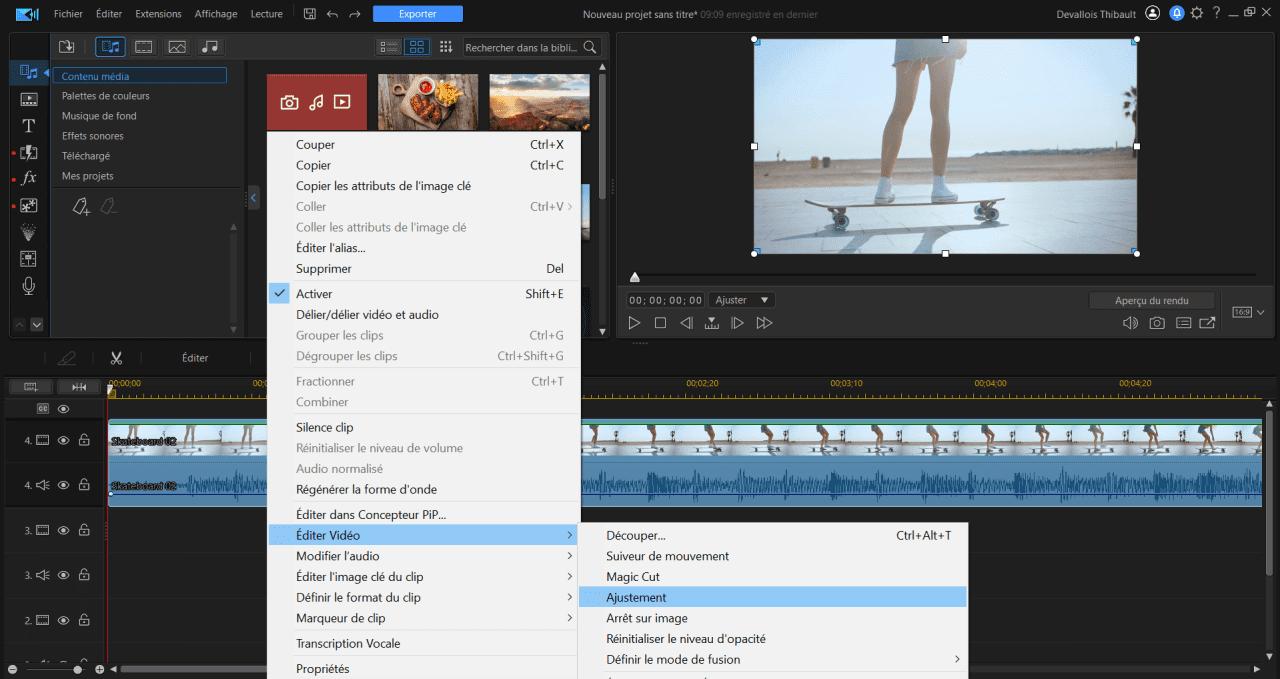Open the split tool scissors icon
1280x679 pixels.
coord(116,357)
